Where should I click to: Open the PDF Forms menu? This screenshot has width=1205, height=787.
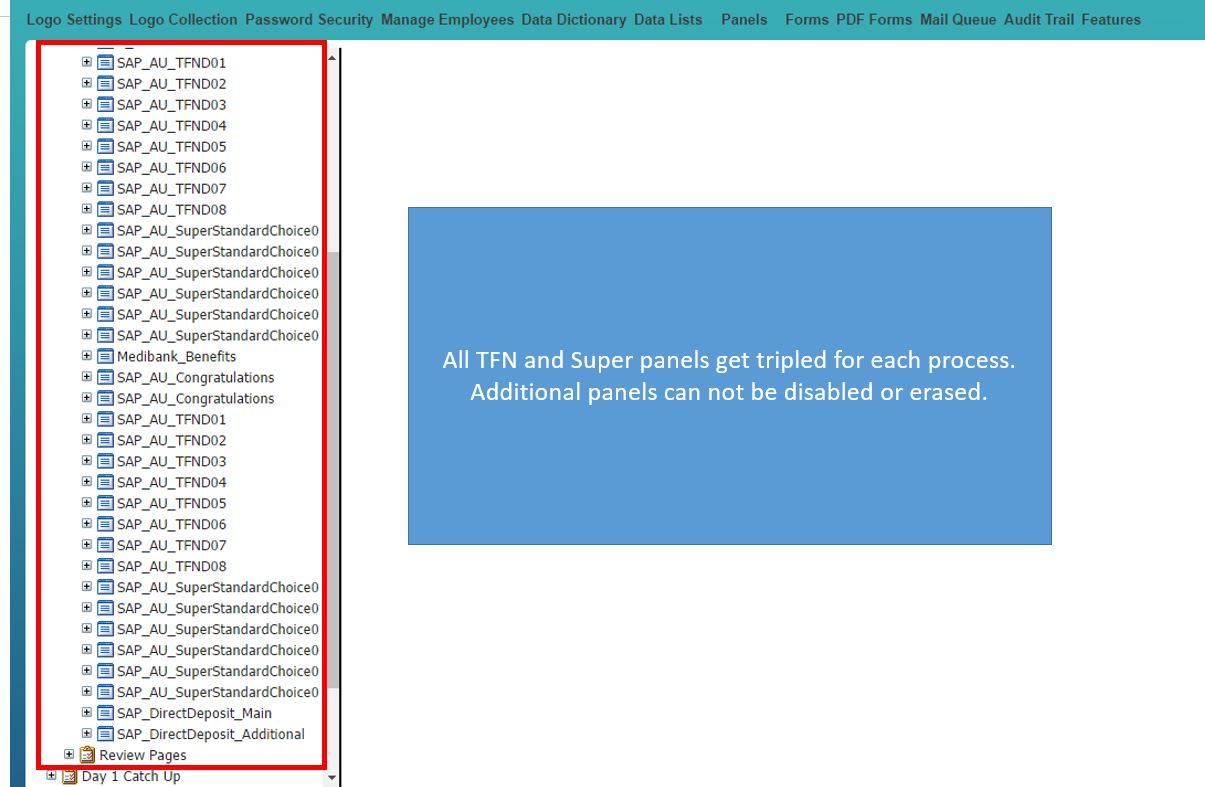(x=874, y=19)
